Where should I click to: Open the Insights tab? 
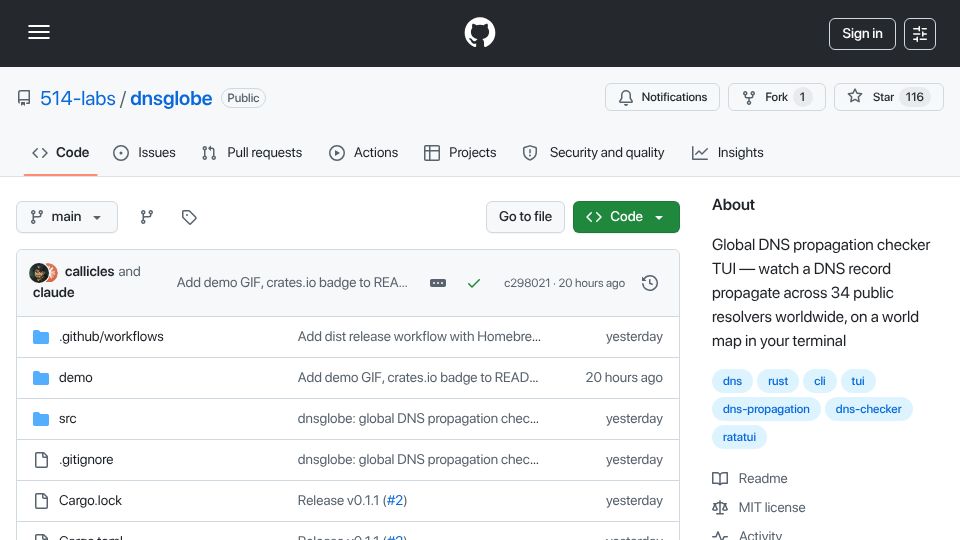click(x=727, y=152)
